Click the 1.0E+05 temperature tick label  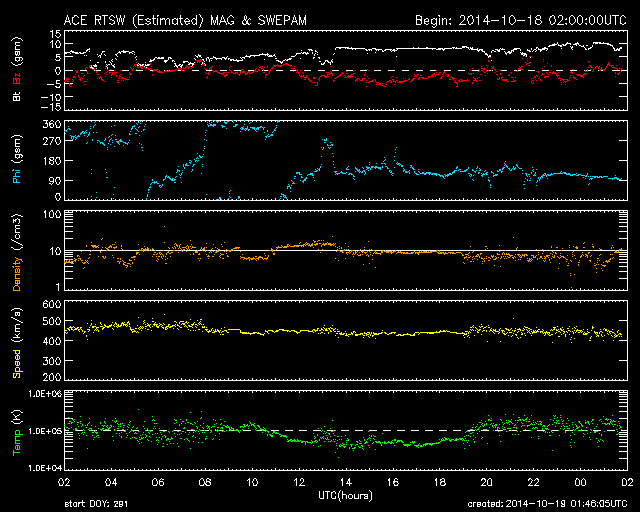tap(45, 431)
